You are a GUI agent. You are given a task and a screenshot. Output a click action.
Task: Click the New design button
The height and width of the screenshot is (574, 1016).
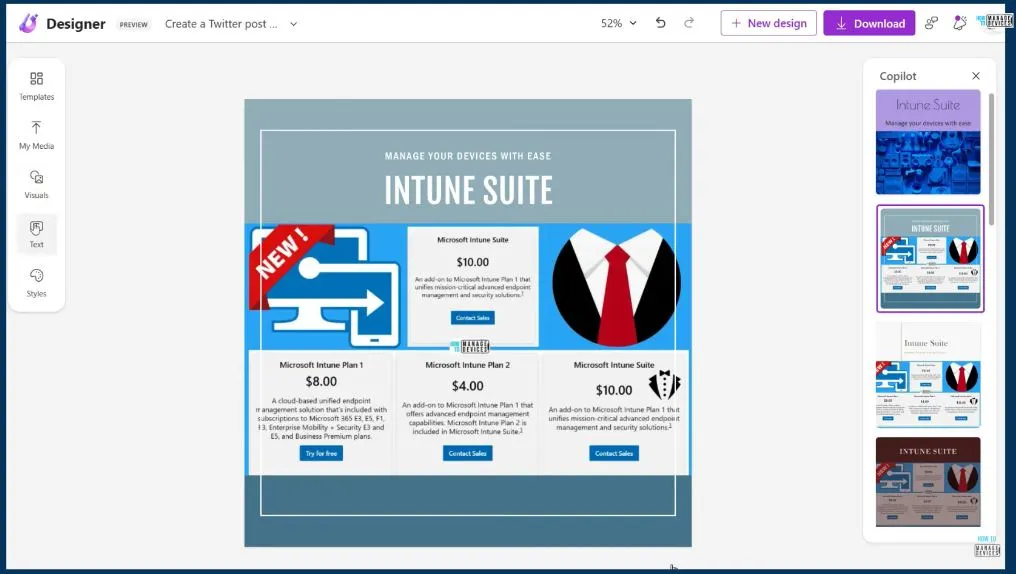pos(768,23)
